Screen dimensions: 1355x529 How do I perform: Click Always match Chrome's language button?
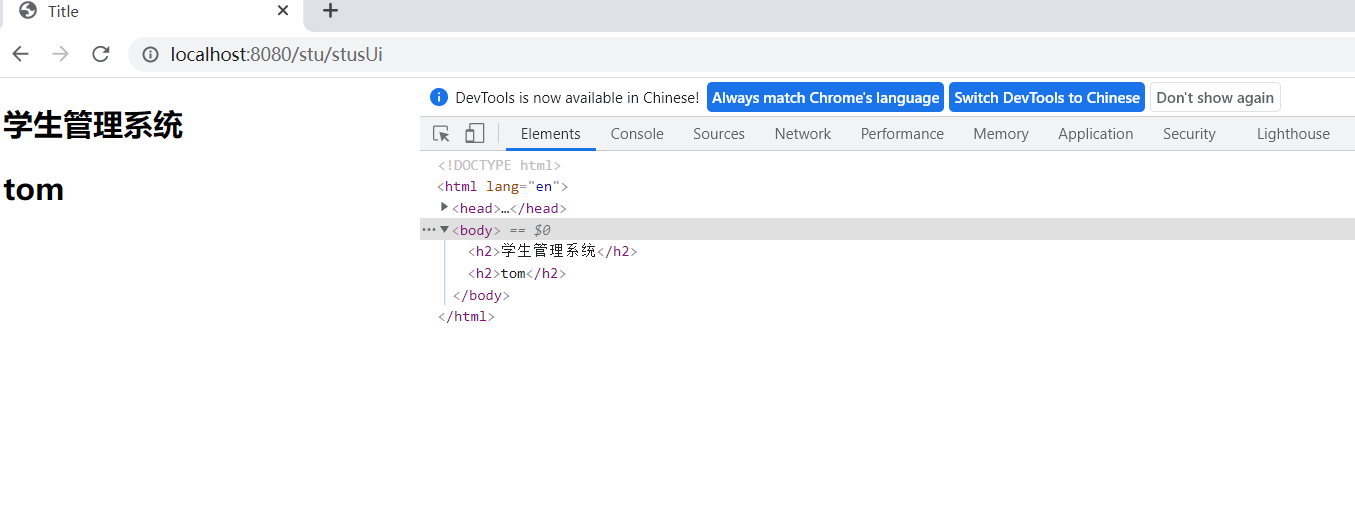coord(825,97)
